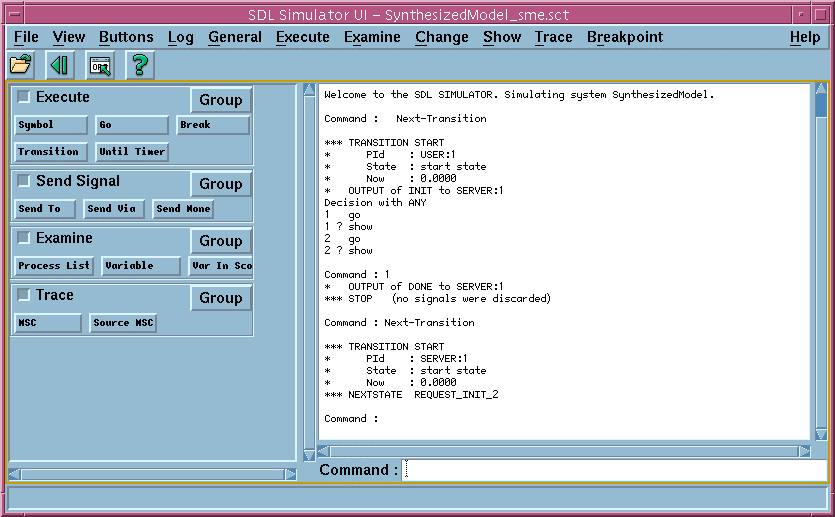The width and height of the screenshot is (835, 517).
Task: Toggle the Examine module checkbox
Action: click(23, 237)
